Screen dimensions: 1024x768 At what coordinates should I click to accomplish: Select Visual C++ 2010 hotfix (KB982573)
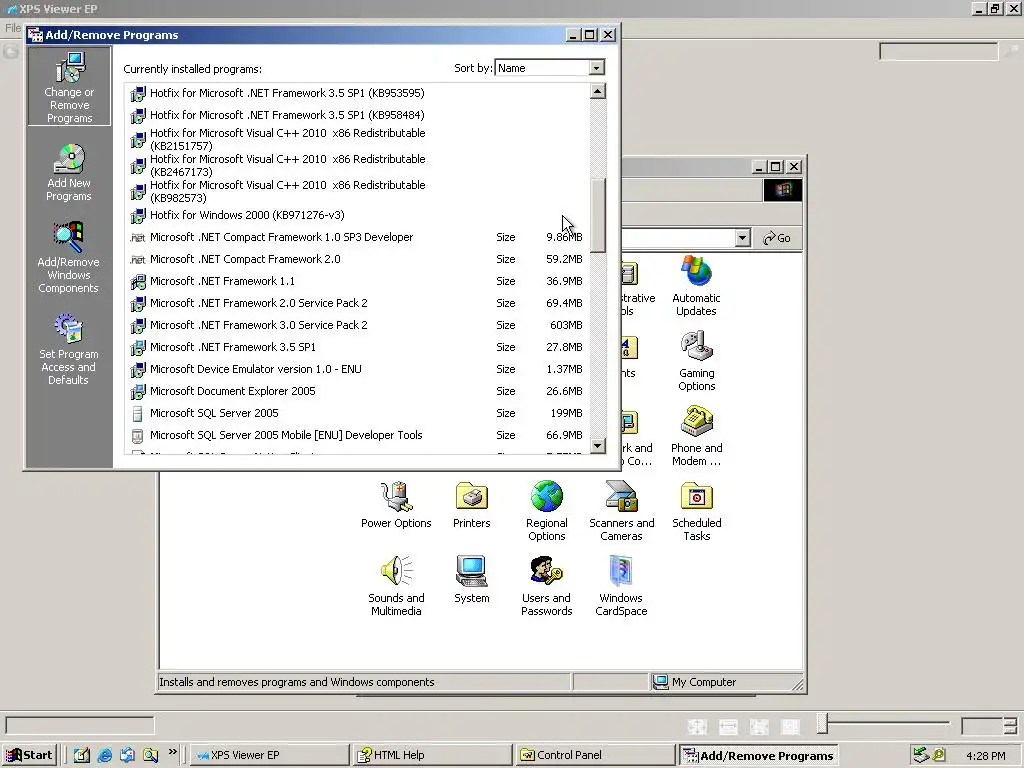pyautogui.click(x=356, y=191)
